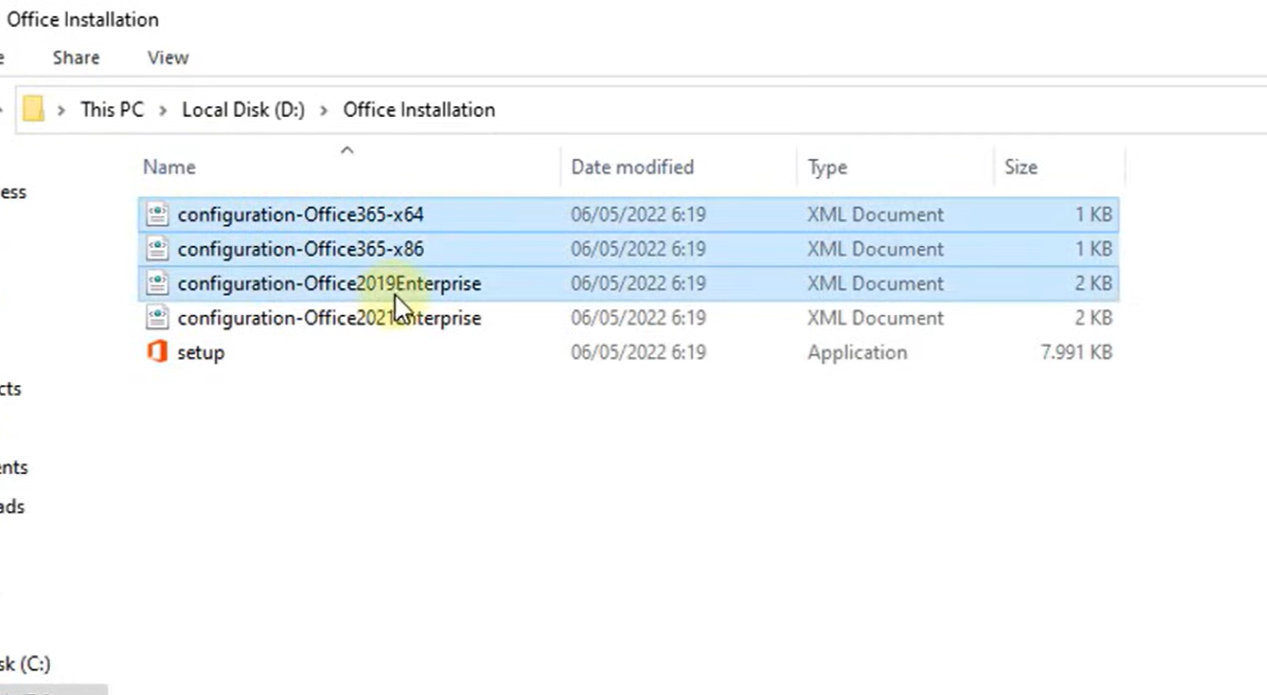Click 2 KB size of Office2021Enterprise row
The width and height of the screenshot is (1267, 695).
1094,317
